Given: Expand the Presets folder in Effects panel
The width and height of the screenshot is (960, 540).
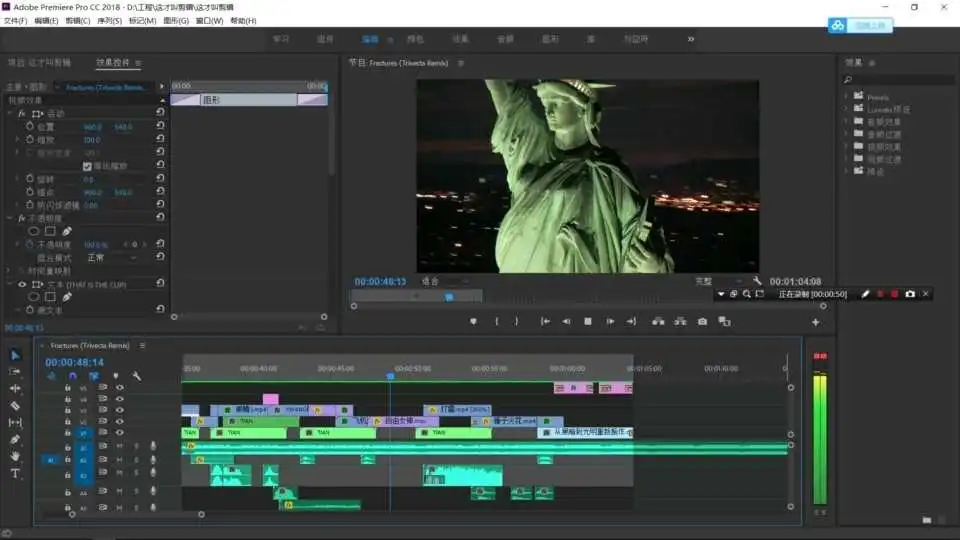Looking at the screenshot, I should point(846,97).
